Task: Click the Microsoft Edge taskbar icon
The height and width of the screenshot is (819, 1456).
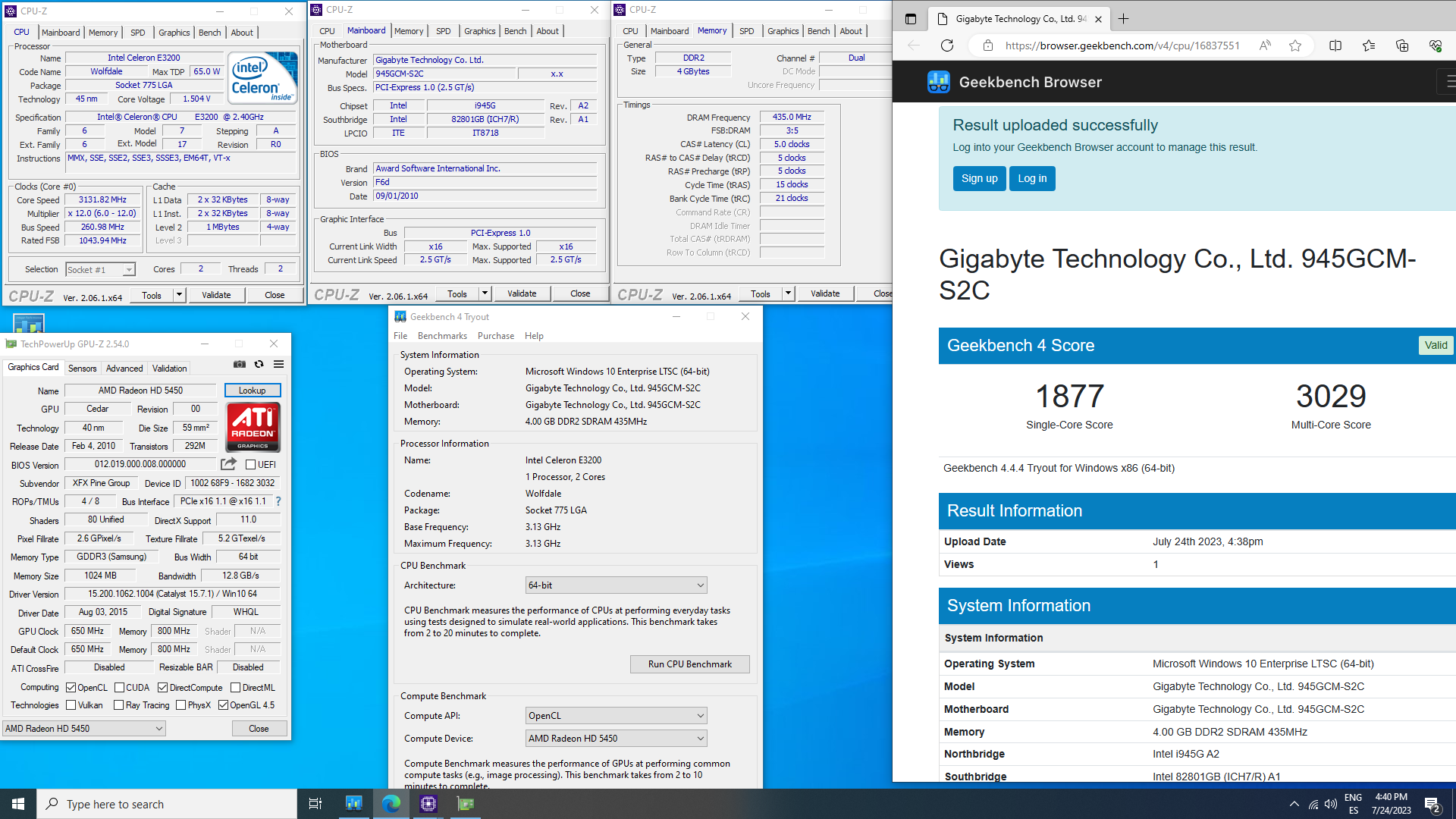Action: 391,804
